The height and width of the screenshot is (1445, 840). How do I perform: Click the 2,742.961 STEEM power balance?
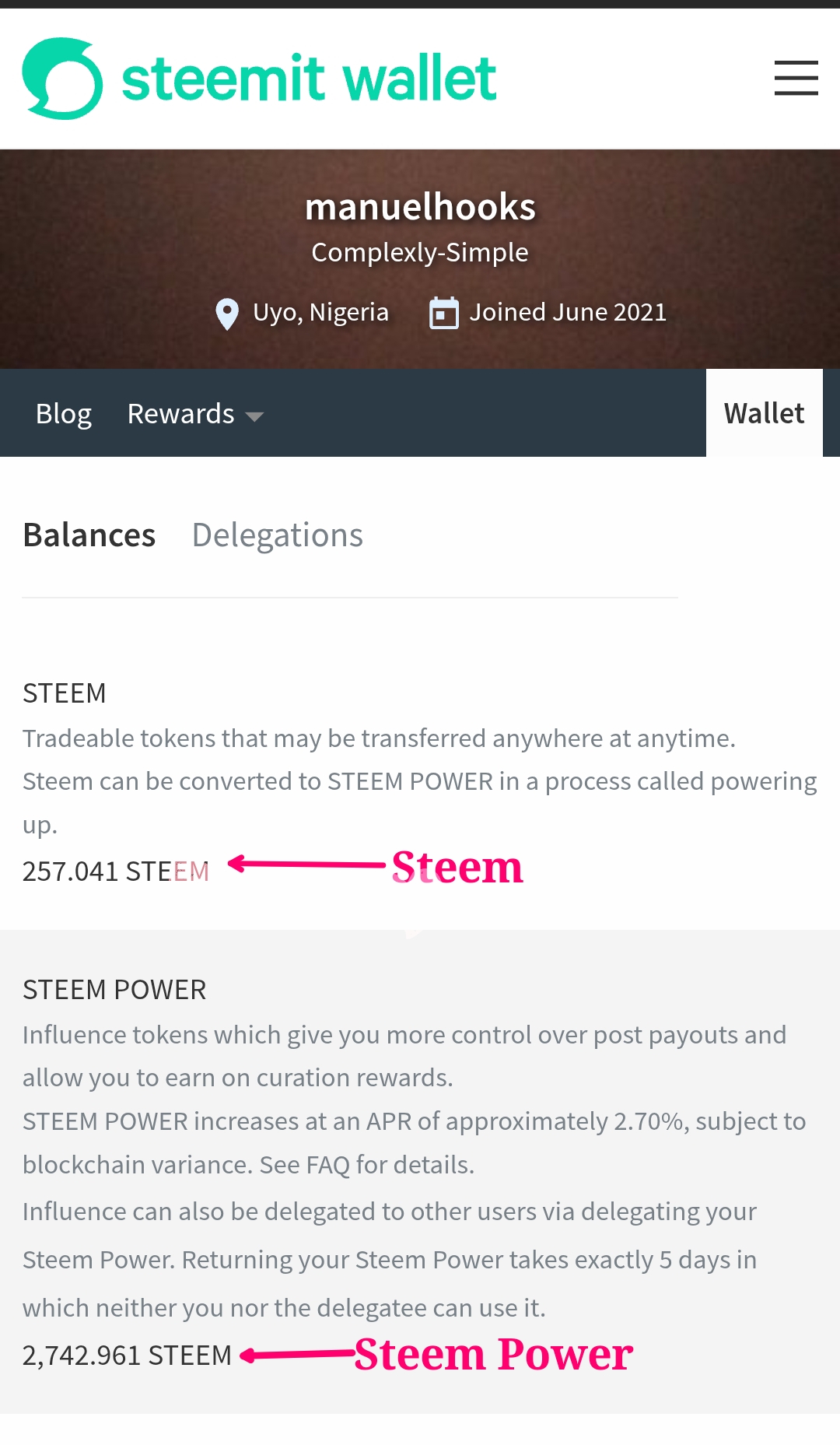tap(127, 1355)
